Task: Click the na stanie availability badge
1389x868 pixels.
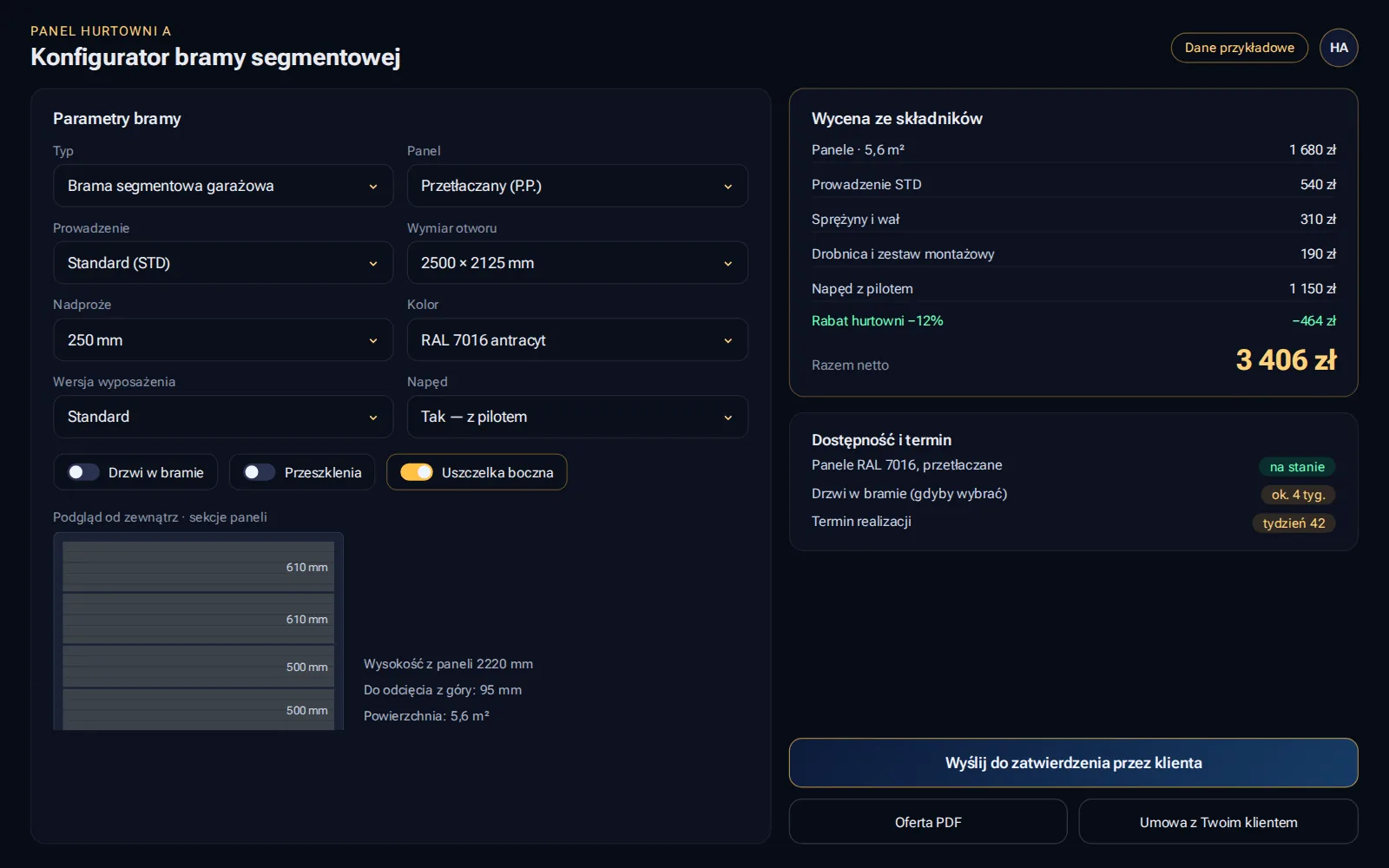Action: [1297, 467]
